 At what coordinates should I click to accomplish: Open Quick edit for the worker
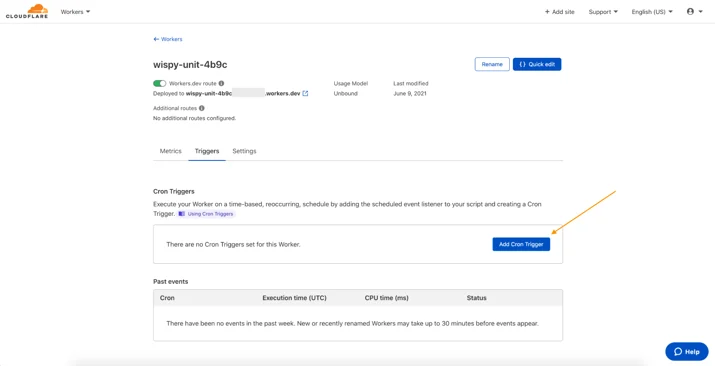537,64
